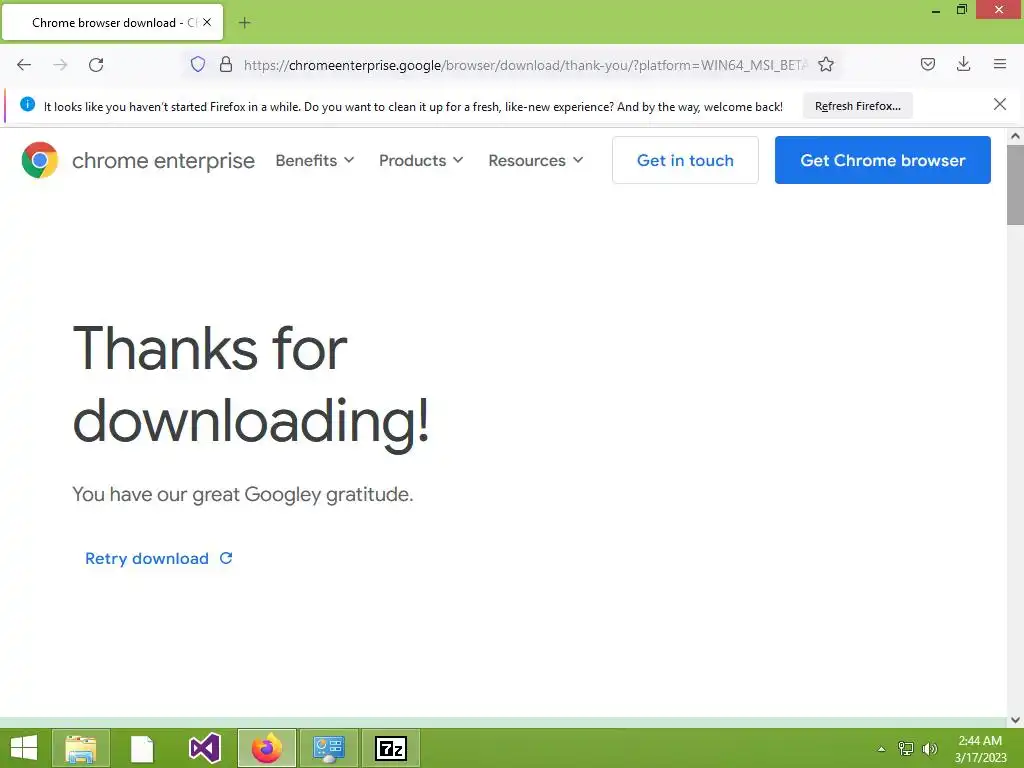Viewport: 1024px width, 768px height.
Task: Open the taskbar clock and date
Action: point(980,749)
